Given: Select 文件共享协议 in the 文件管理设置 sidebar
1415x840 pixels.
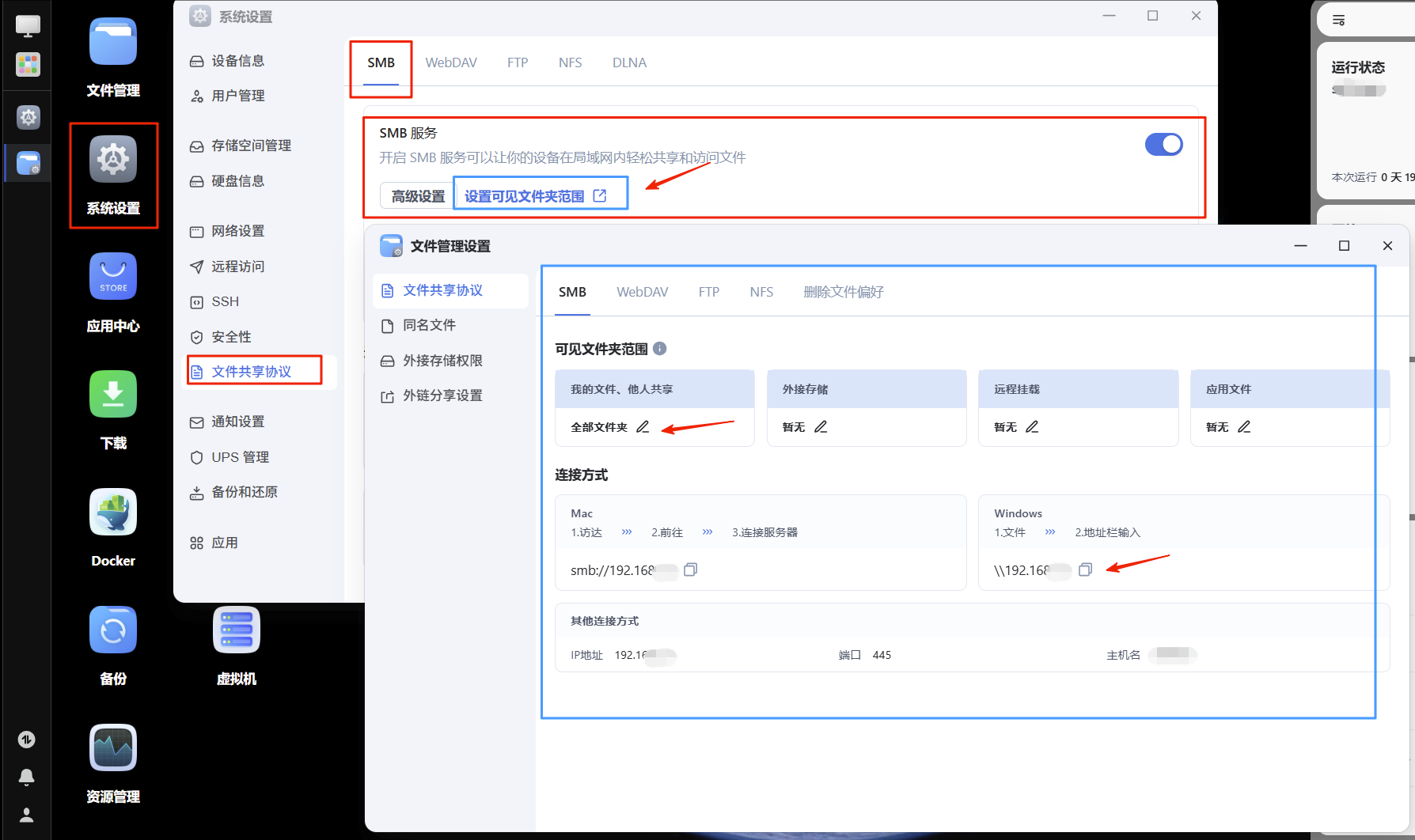Looking at the screenshot, I should (x=450, y=290).
